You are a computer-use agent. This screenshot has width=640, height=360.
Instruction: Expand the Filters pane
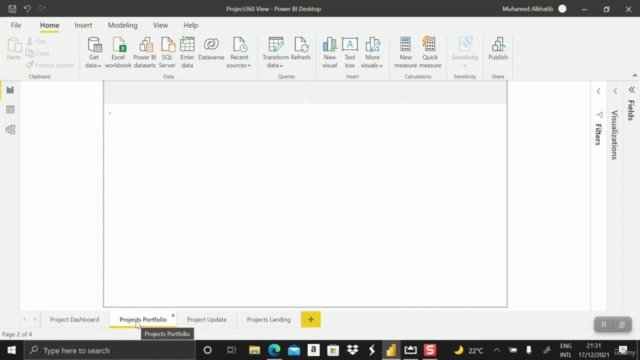coord(598,91)
